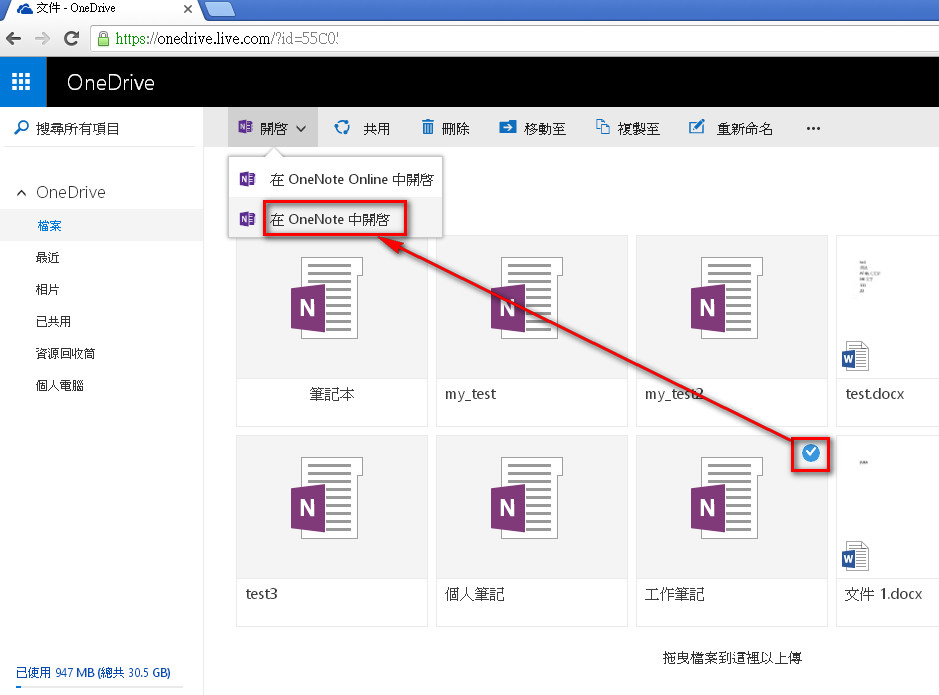Image resolution: width=939 pixels, height=695 pixels.
Task: Click OneNote icon beside 在 OneNote 中開啟
Action: coord(247,219)
